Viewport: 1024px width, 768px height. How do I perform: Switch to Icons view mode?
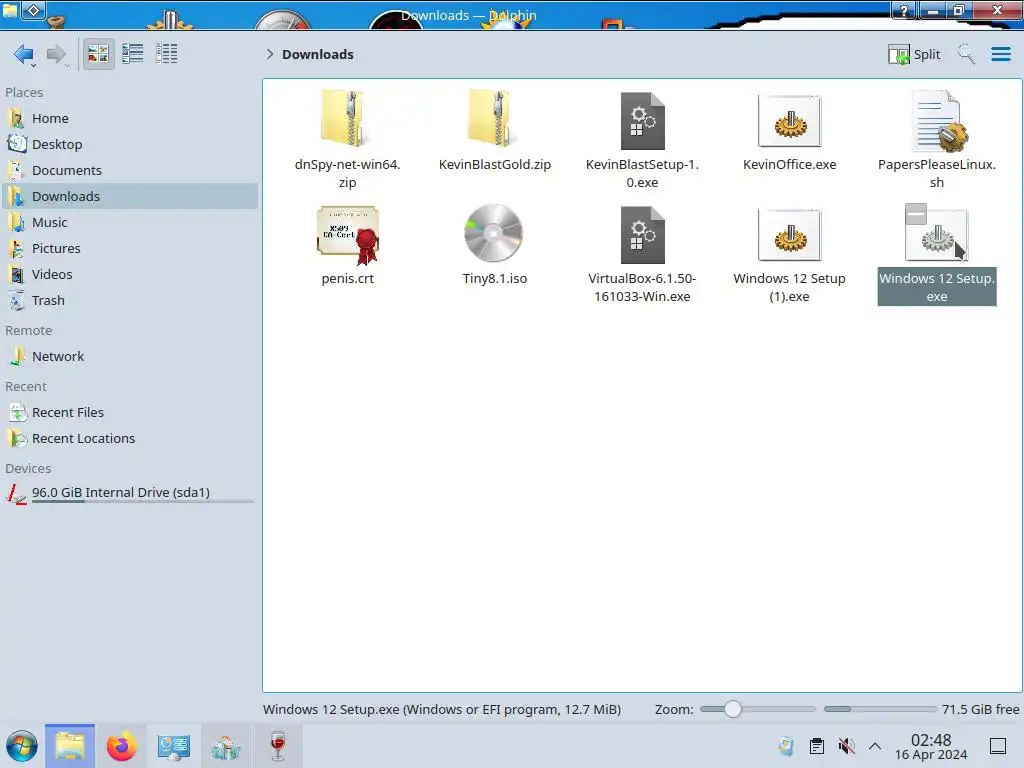(x=98, y=54)
